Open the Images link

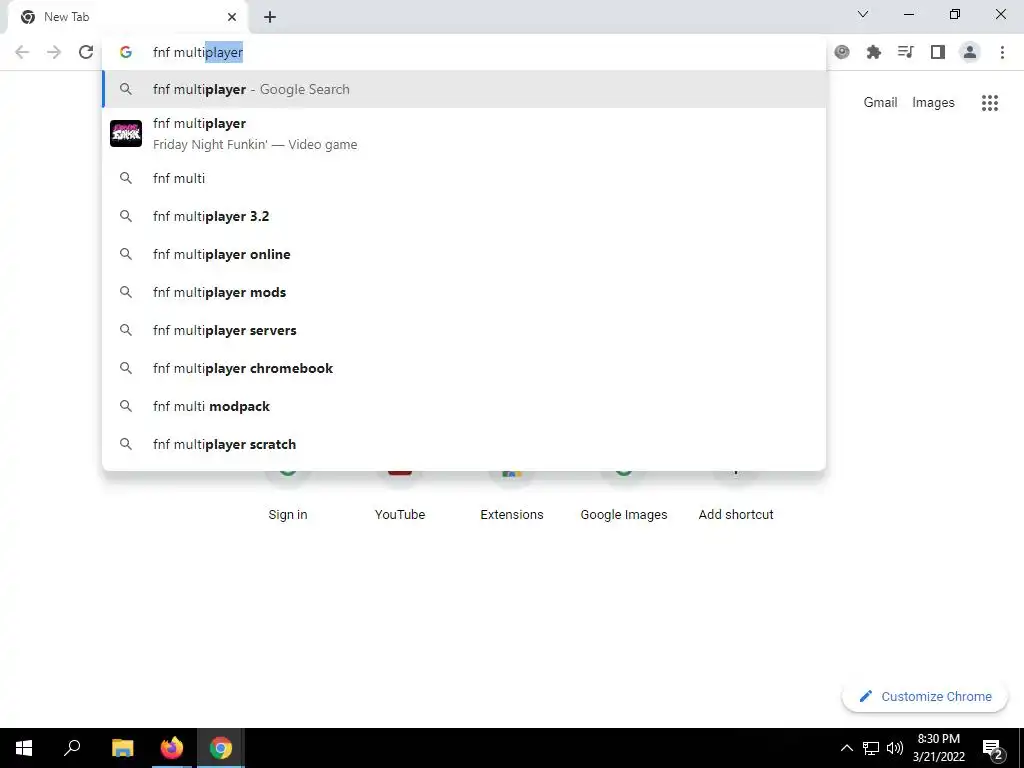[933, 103]
